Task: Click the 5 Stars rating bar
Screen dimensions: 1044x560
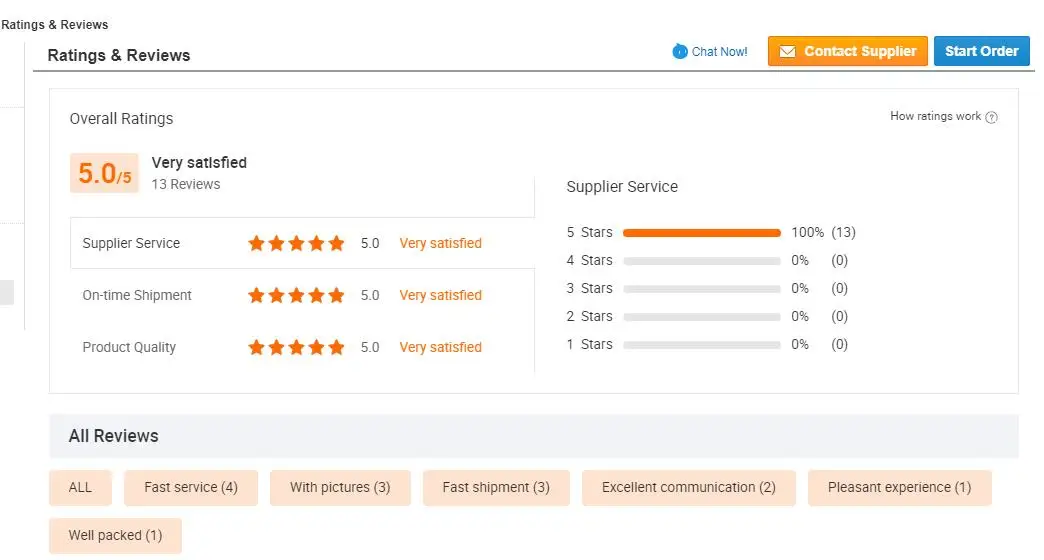Action: tap(702, 232)
